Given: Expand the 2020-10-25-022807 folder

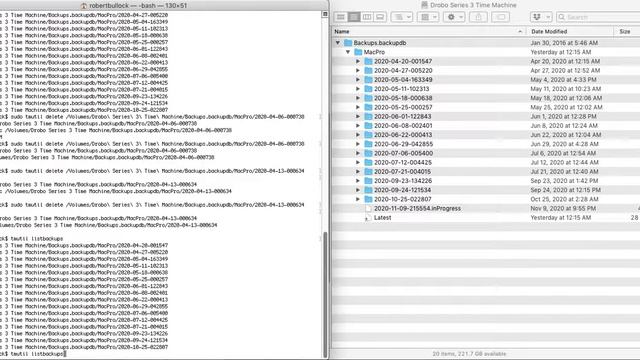Looking at the screenshot, I should tap(358, 199).
